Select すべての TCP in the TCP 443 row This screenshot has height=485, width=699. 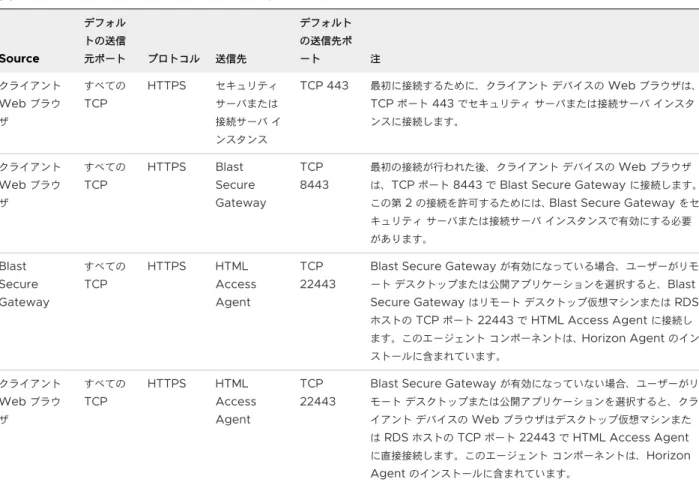(x=105, y=95)
